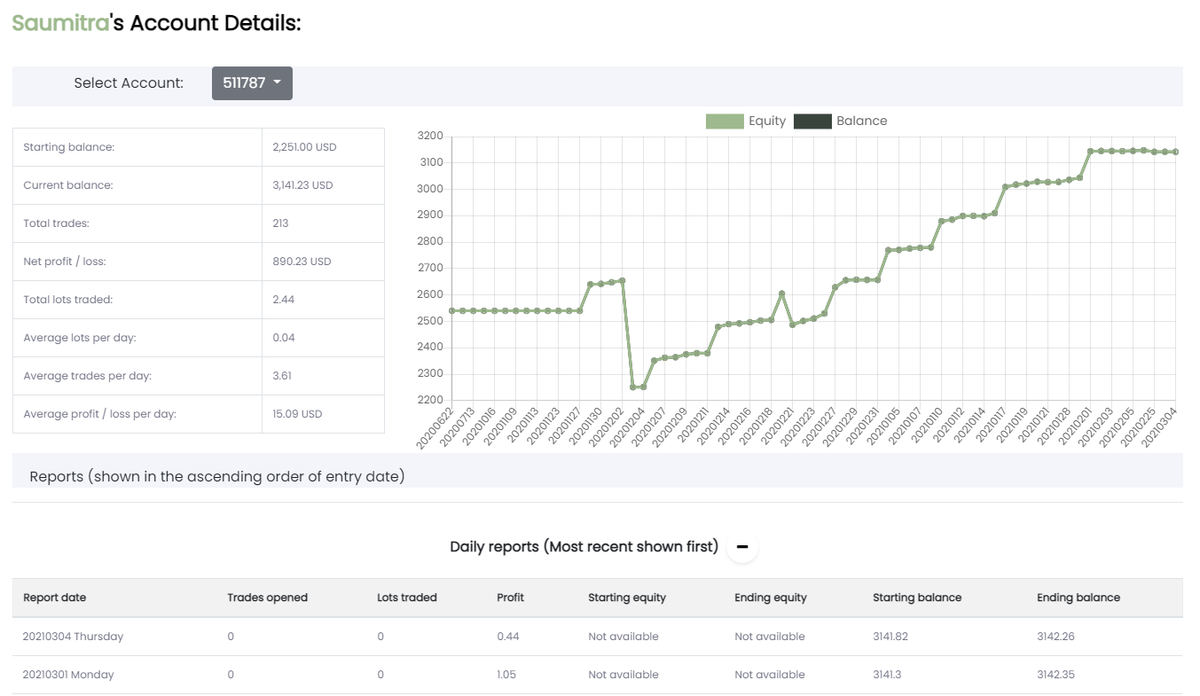Click the Ending balance column header

coord(1078,597)
